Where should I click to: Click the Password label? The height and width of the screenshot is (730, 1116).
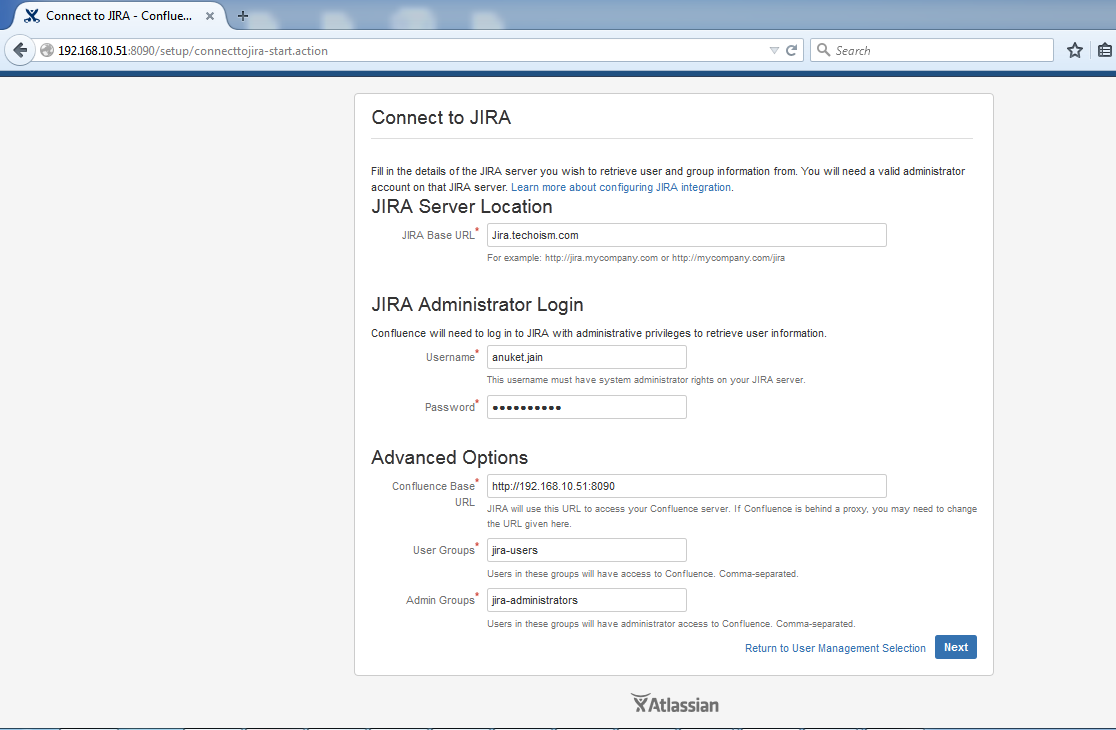pos(449,407)
